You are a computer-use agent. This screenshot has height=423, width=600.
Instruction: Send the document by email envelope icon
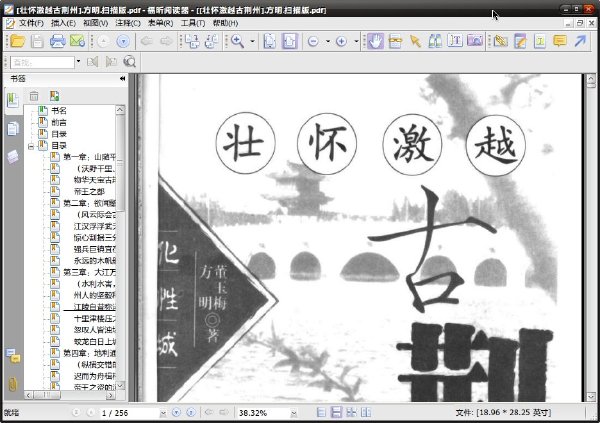point(77,41)
